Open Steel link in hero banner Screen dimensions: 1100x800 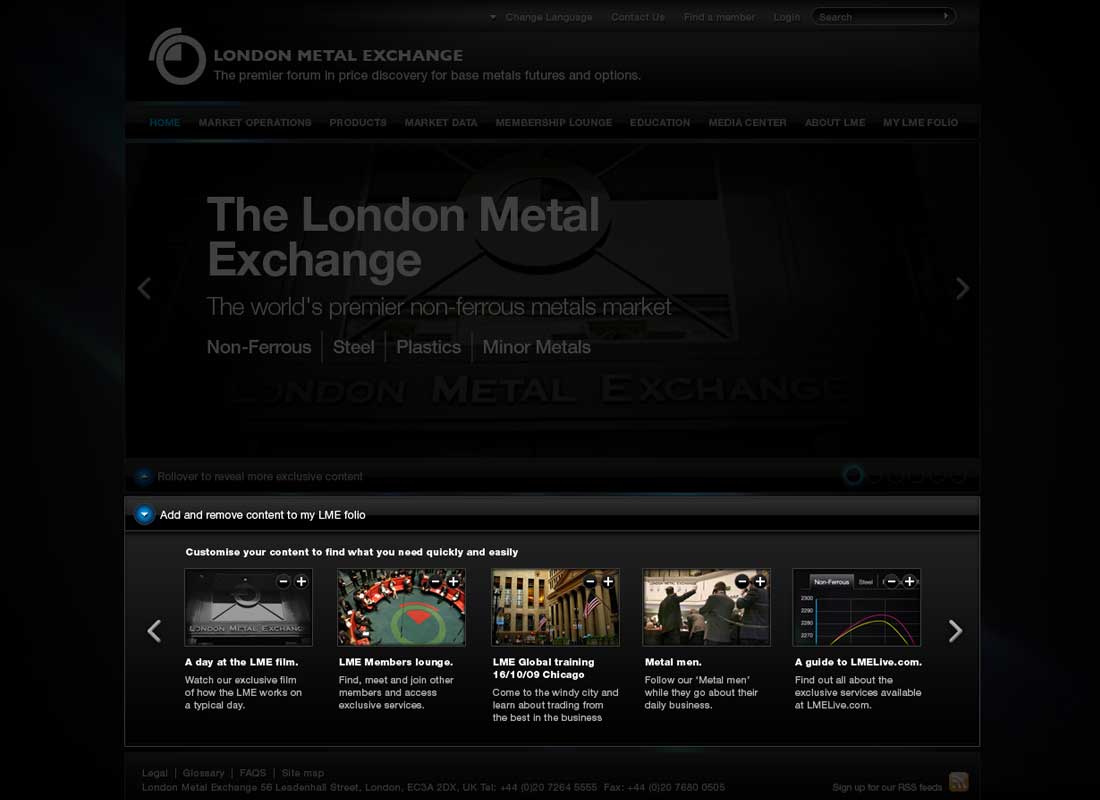pos(354,347)
